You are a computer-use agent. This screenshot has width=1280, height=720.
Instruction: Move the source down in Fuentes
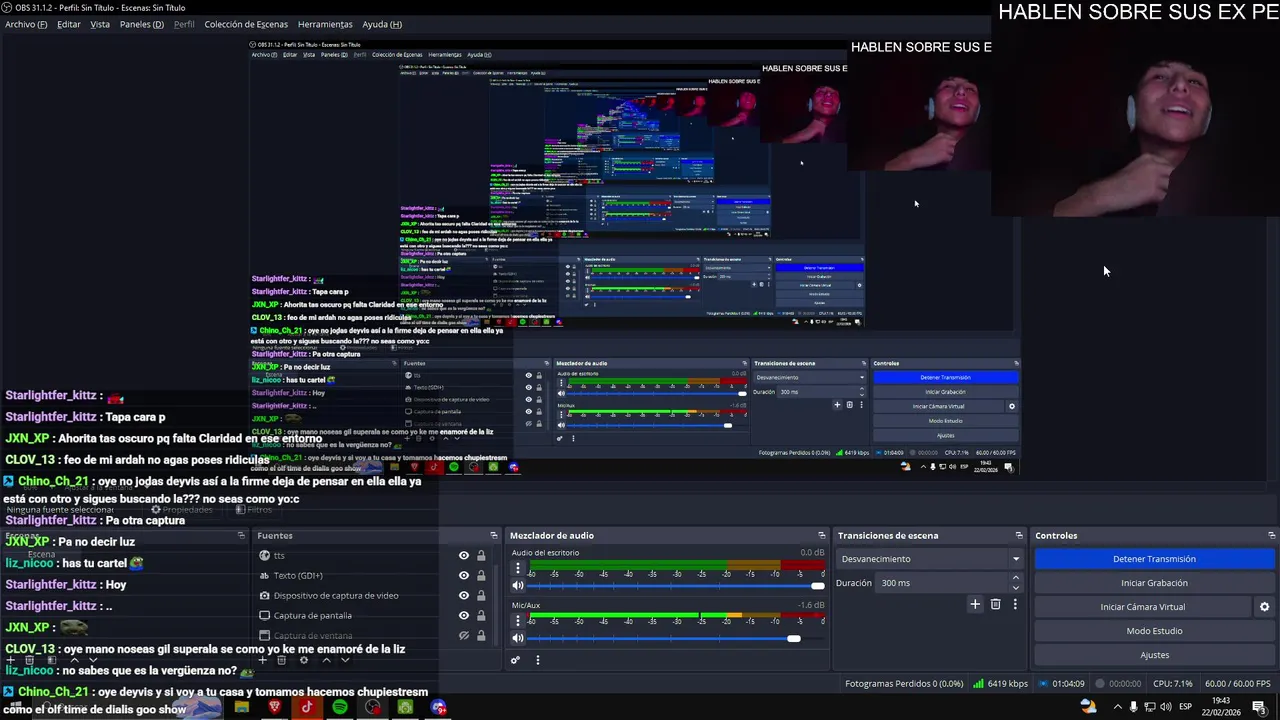click(x=345, y=660)
